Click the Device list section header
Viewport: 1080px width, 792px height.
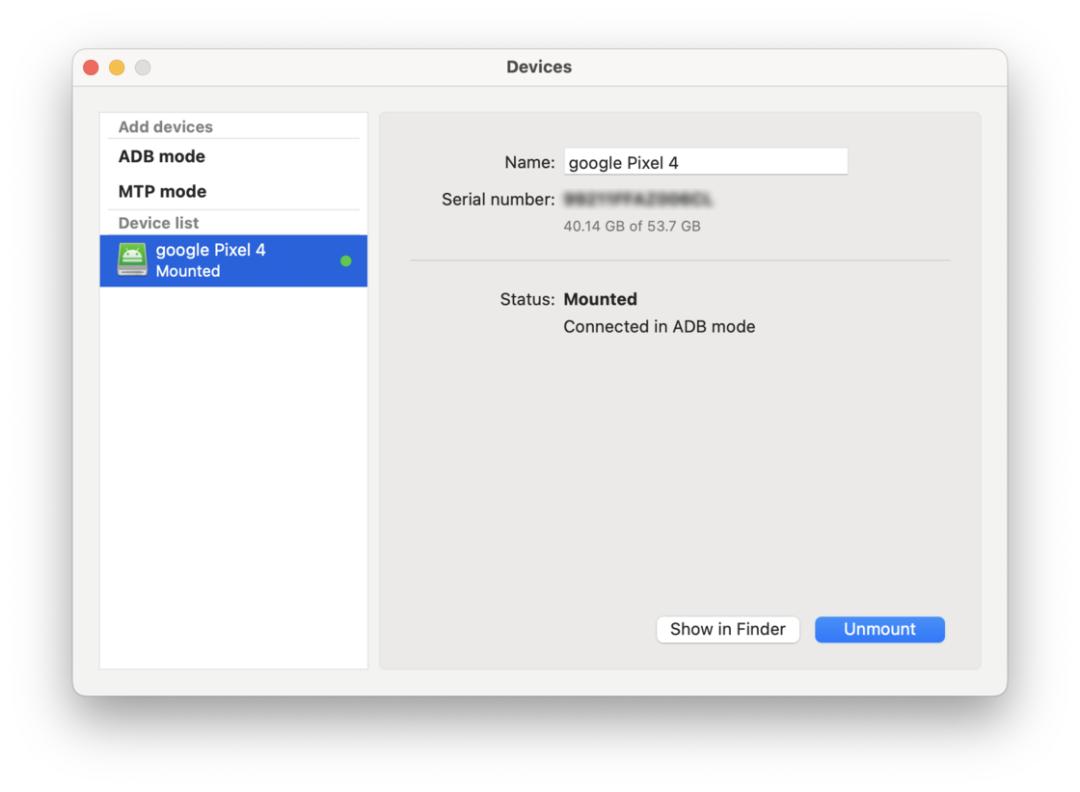click(159, 222)
